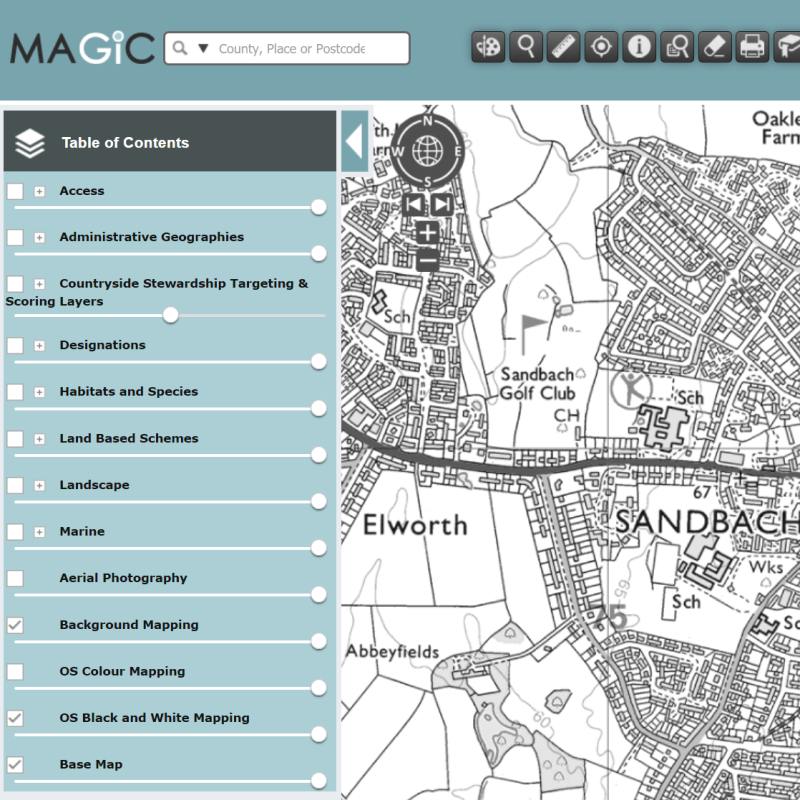Screen dimensions: 800x800
Task: Click the MAGIC logo link
Action: (x=82, y=48)
